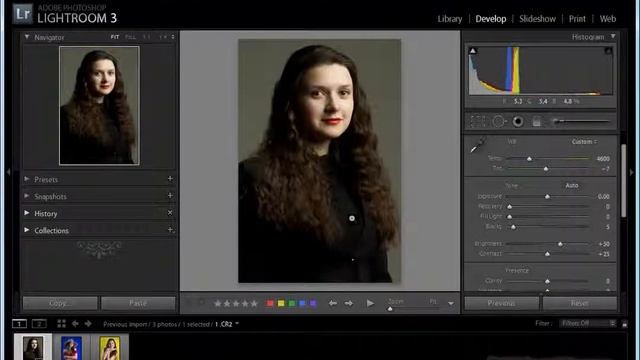Click the Brightness slider handle
The width and height of the screenshot is (640, 360).
560,244
